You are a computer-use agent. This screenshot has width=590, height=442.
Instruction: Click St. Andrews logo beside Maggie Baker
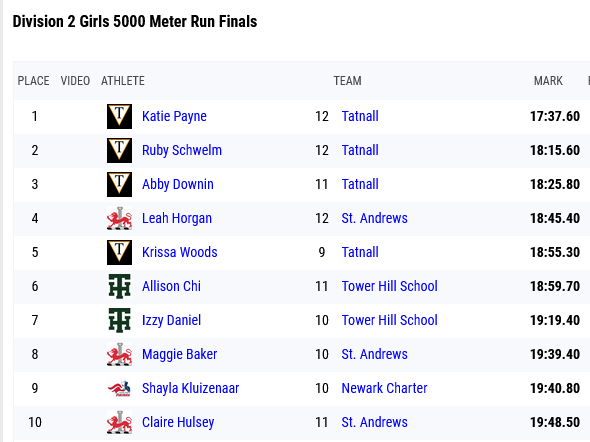click(119, 354)
